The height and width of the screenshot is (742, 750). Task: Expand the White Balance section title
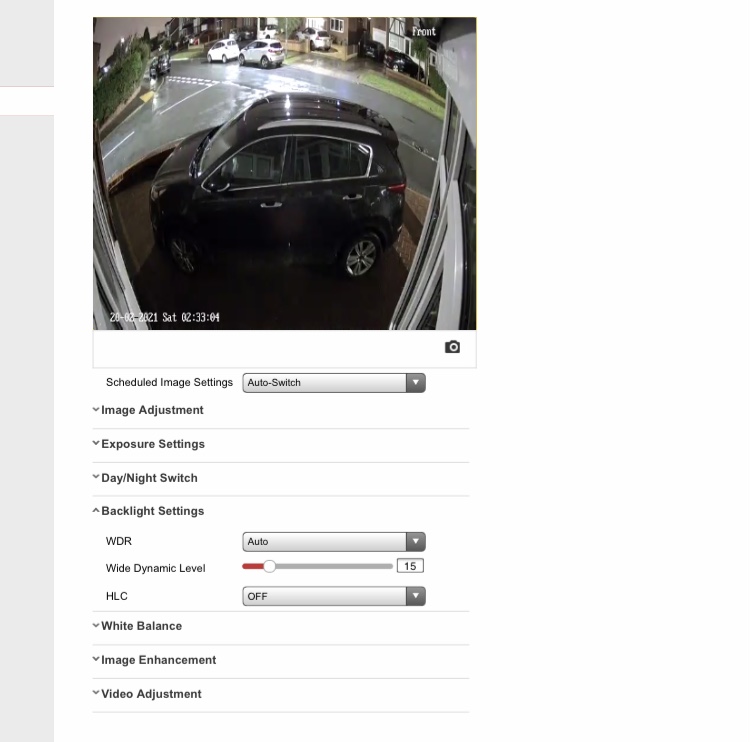coord(141,626)
